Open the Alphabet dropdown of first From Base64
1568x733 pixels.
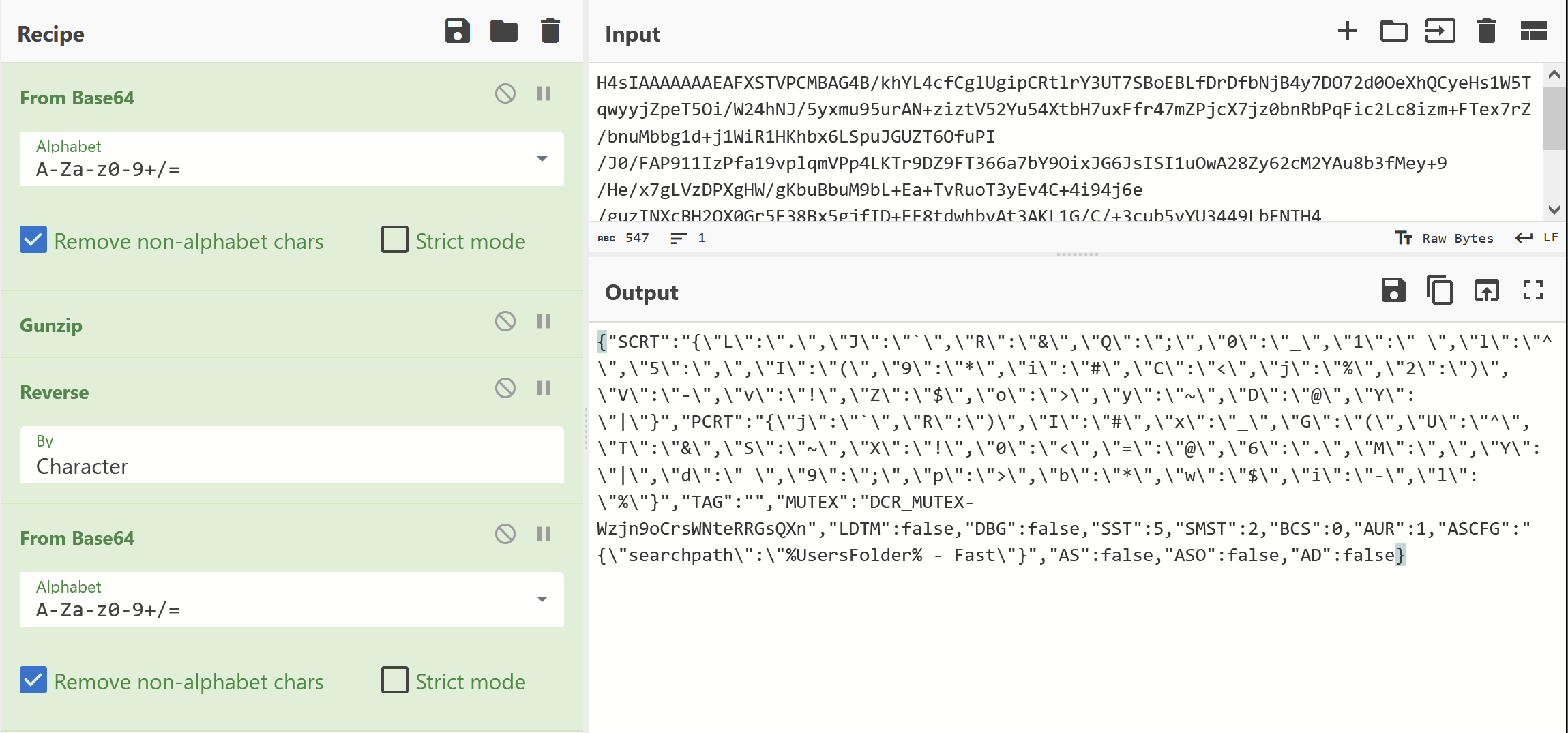click(542, 159)
